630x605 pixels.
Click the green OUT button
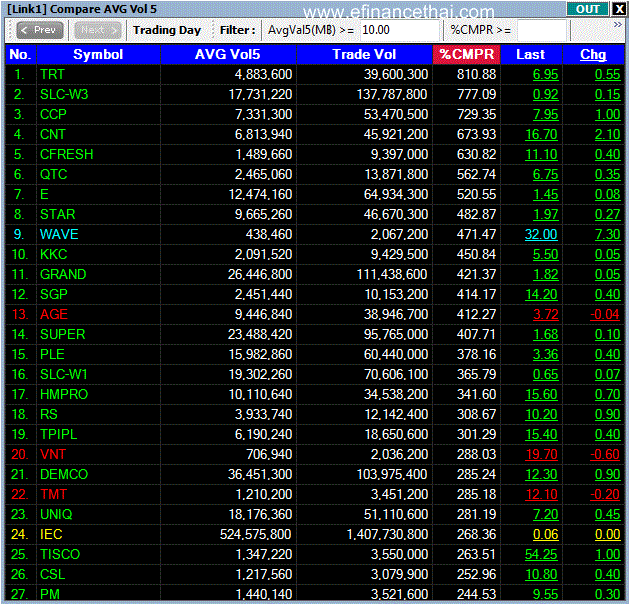587,9
